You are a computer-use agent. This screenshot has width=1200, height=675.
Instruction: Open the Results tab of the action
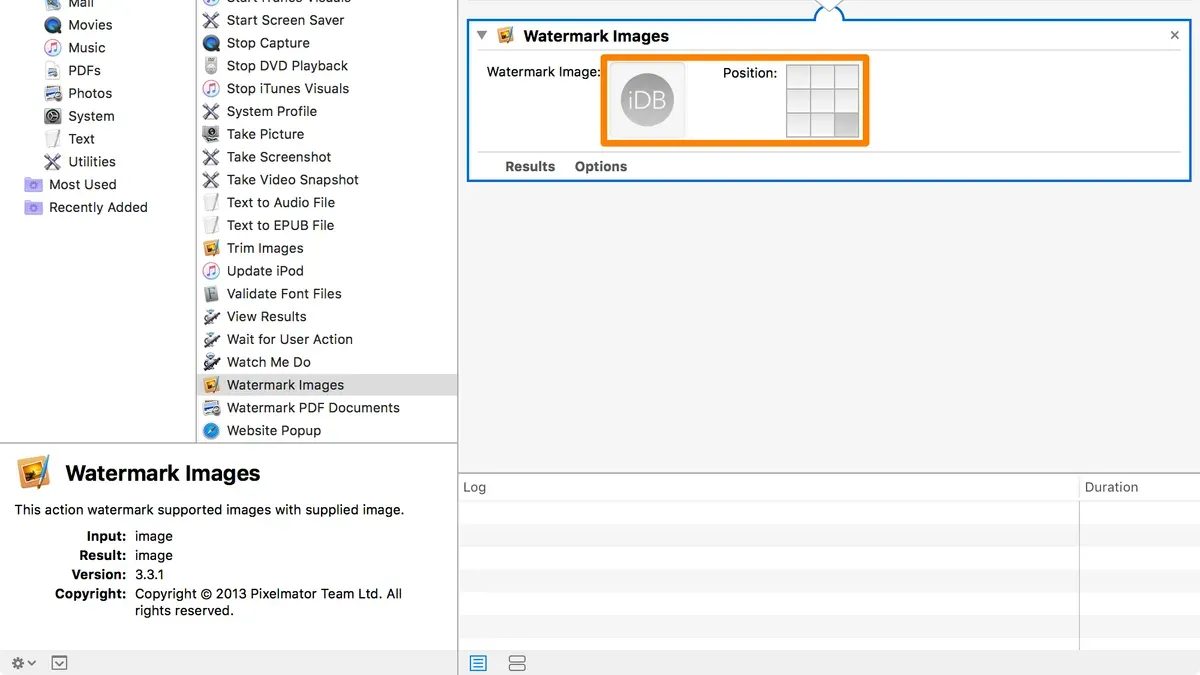tap(530, 167)
